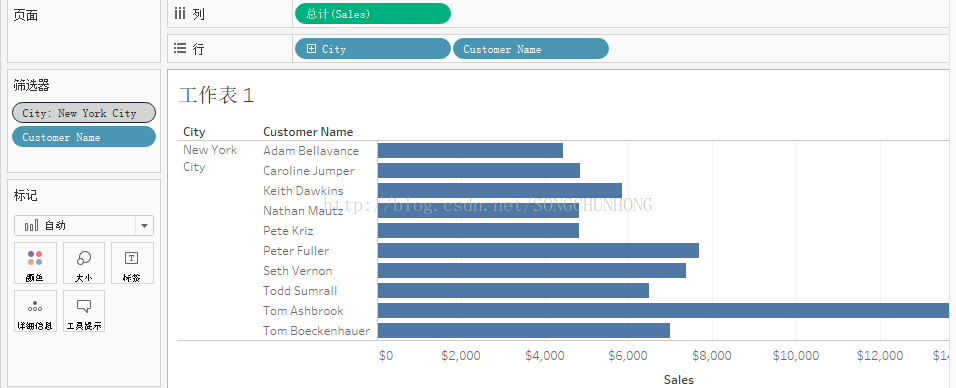Select the Customer Name pill on rows
The width and height of the screenshot is (956, 388).
[530, 49]
